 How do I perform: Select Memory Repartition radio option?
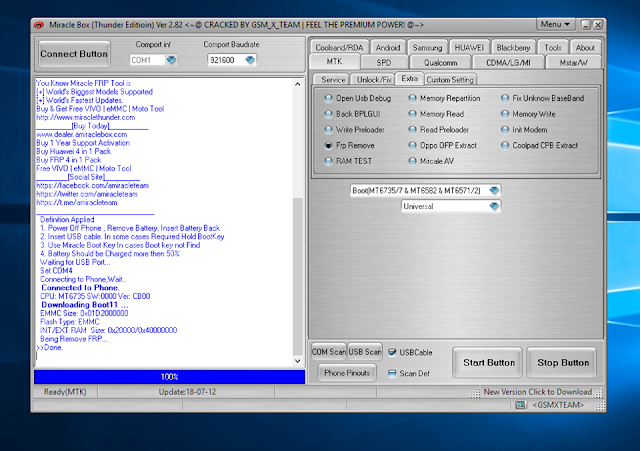pyautogui.click(x=412, y=98)
